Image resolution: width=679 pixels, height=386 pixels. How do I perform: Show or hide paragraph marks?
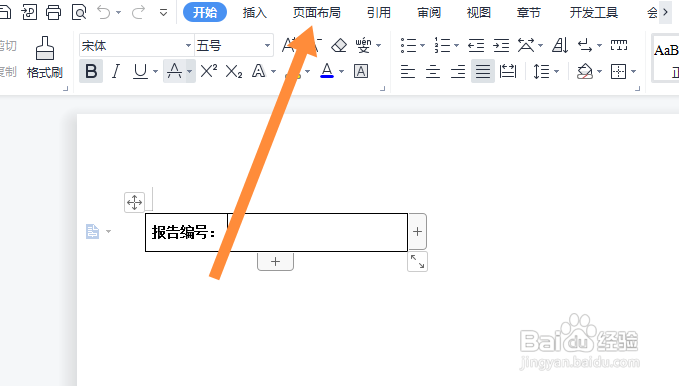coord(585,45)
